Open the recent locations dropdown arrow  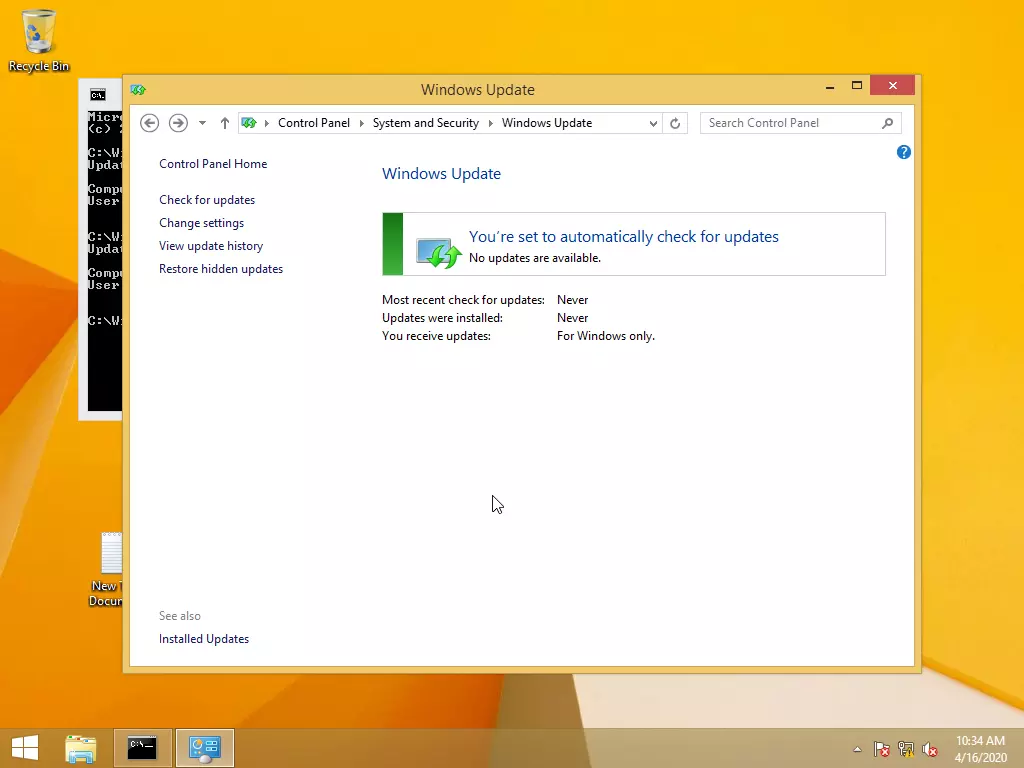click(202, 123)
